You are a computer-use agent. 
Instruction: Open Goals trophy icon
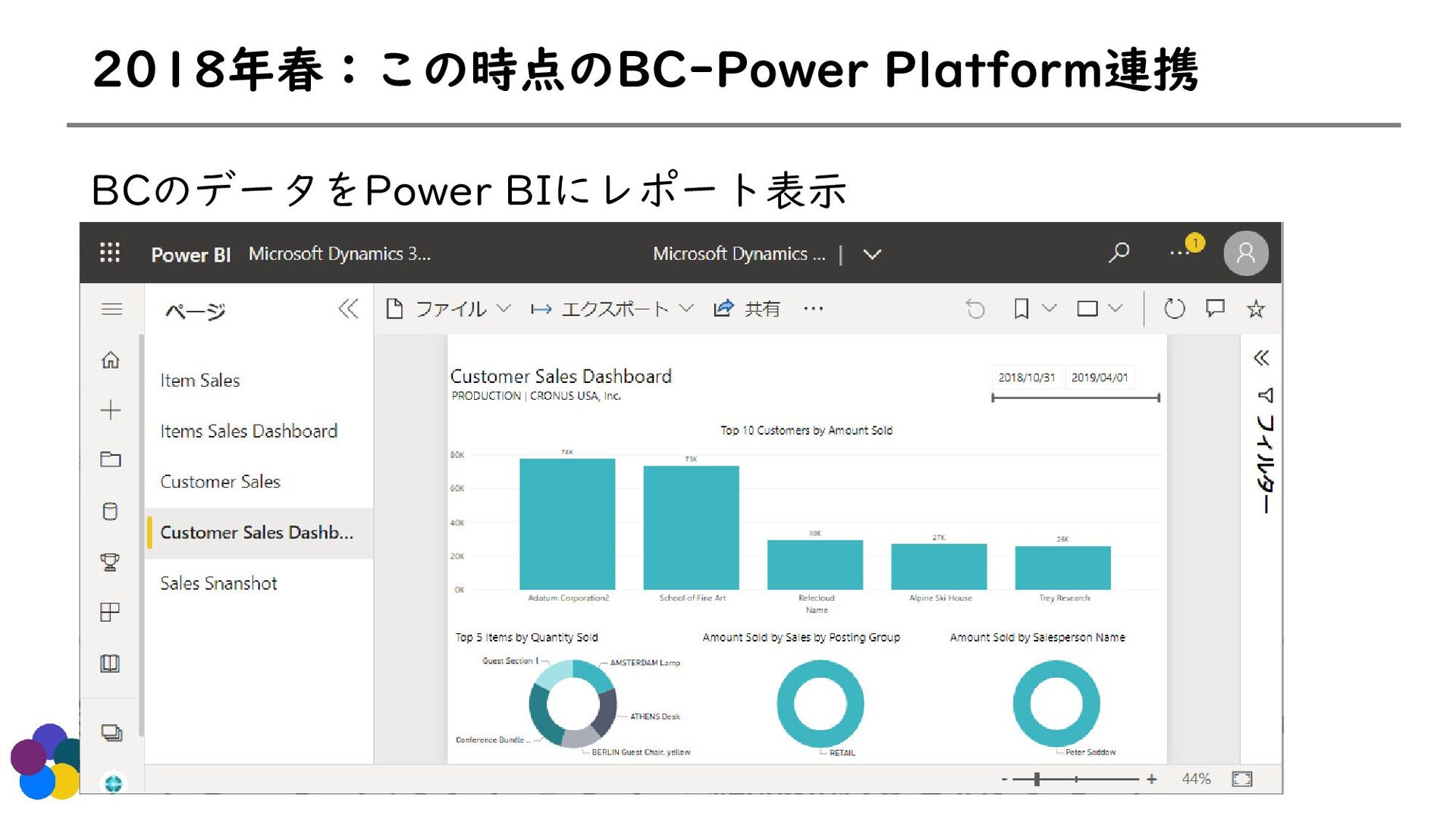(x=110, y=562)
